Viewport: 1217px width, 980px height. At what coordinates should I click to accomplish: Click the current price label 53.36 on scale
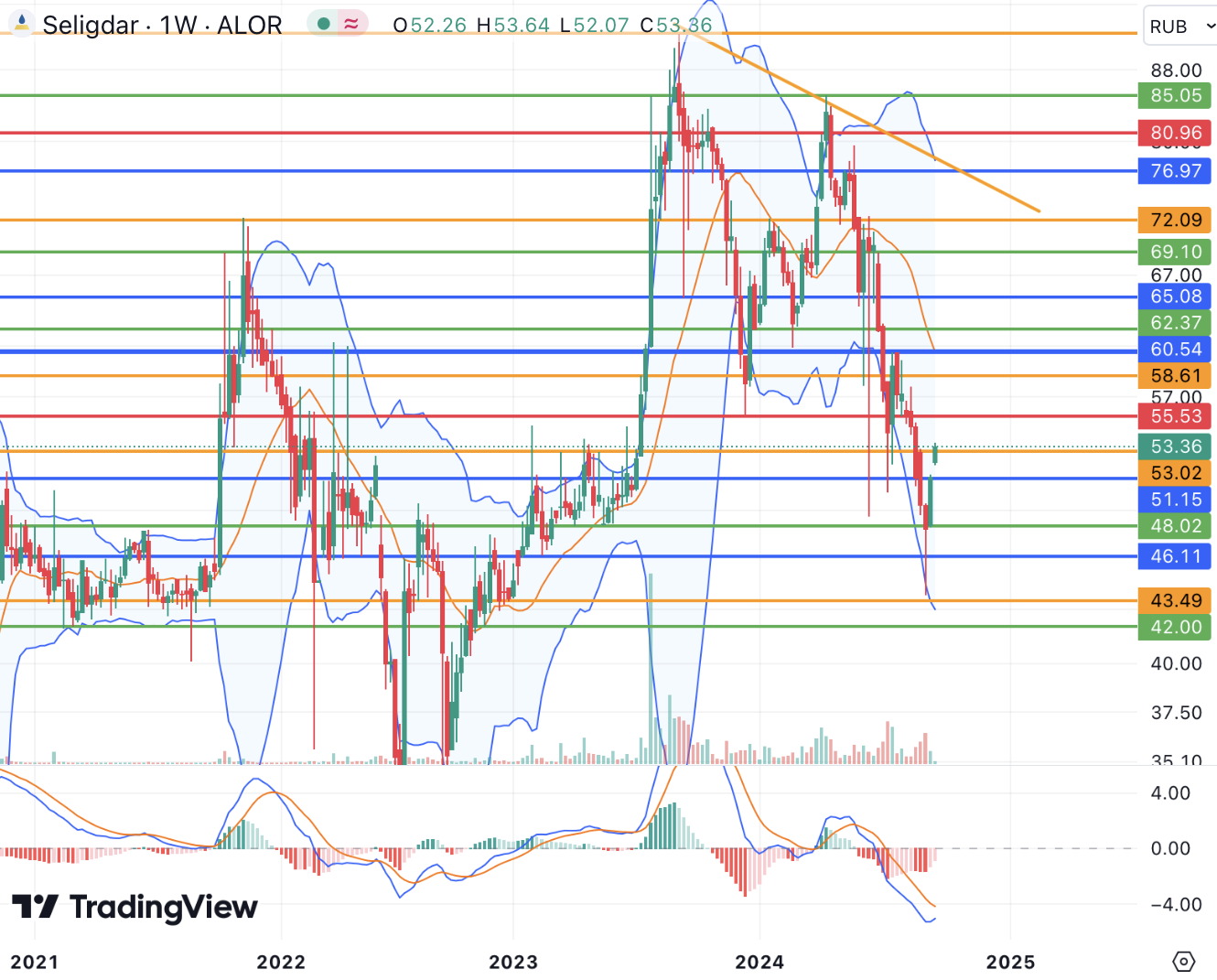(x=1175, y=447)
